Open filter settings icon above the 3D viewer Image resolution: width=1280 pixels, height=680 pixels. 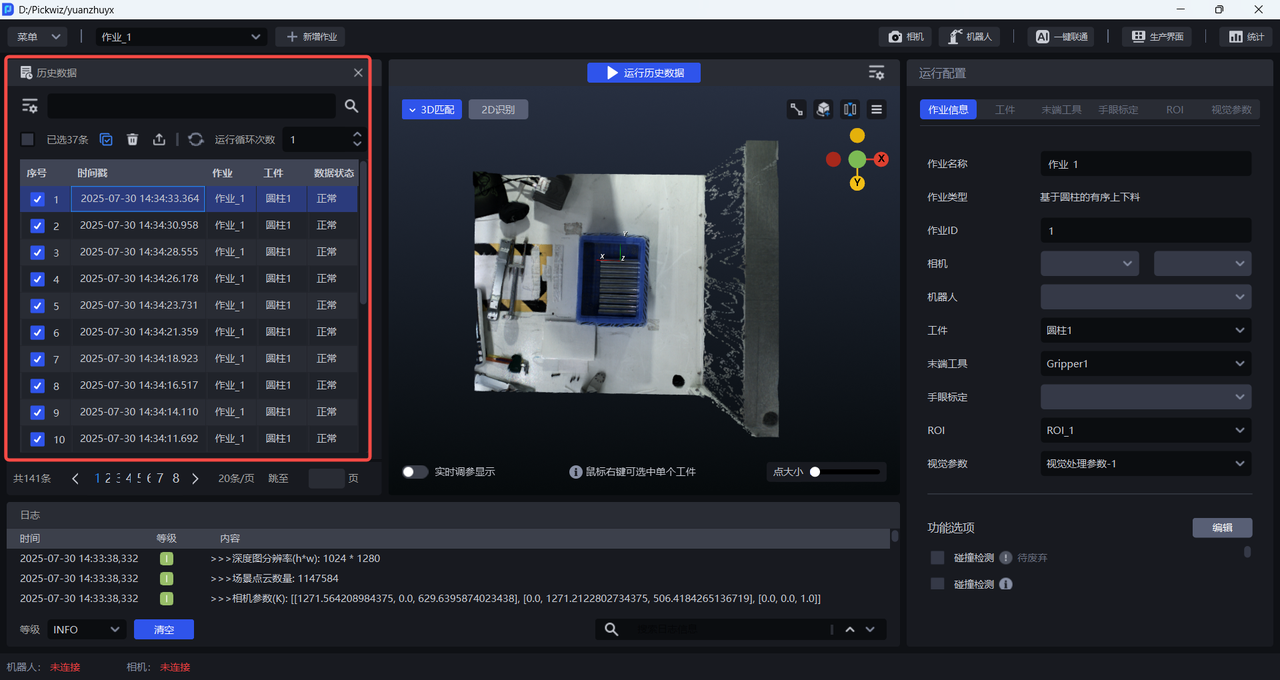876,73
